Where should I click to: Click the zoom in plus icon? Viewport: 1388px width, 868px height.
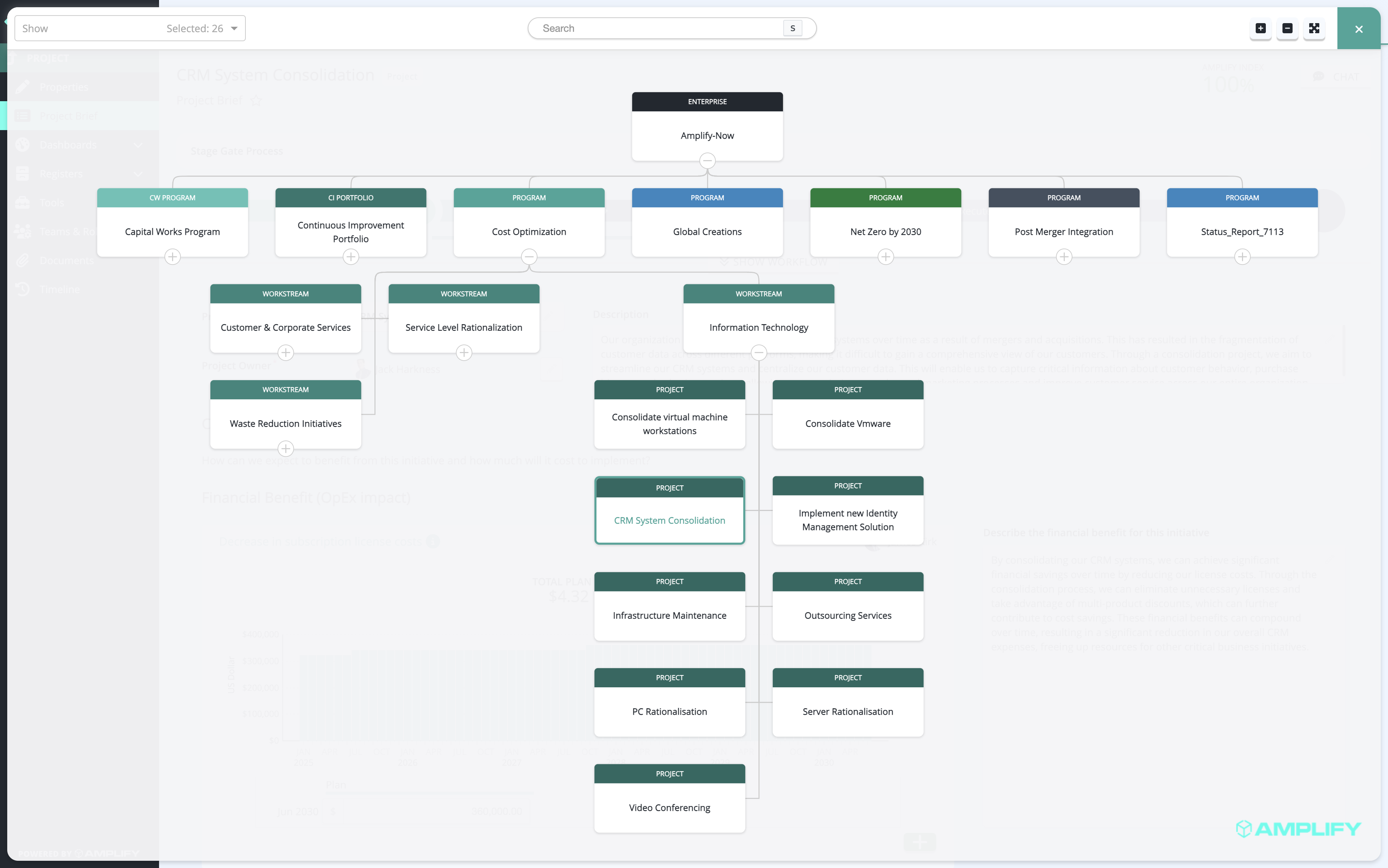[1260, 28]
